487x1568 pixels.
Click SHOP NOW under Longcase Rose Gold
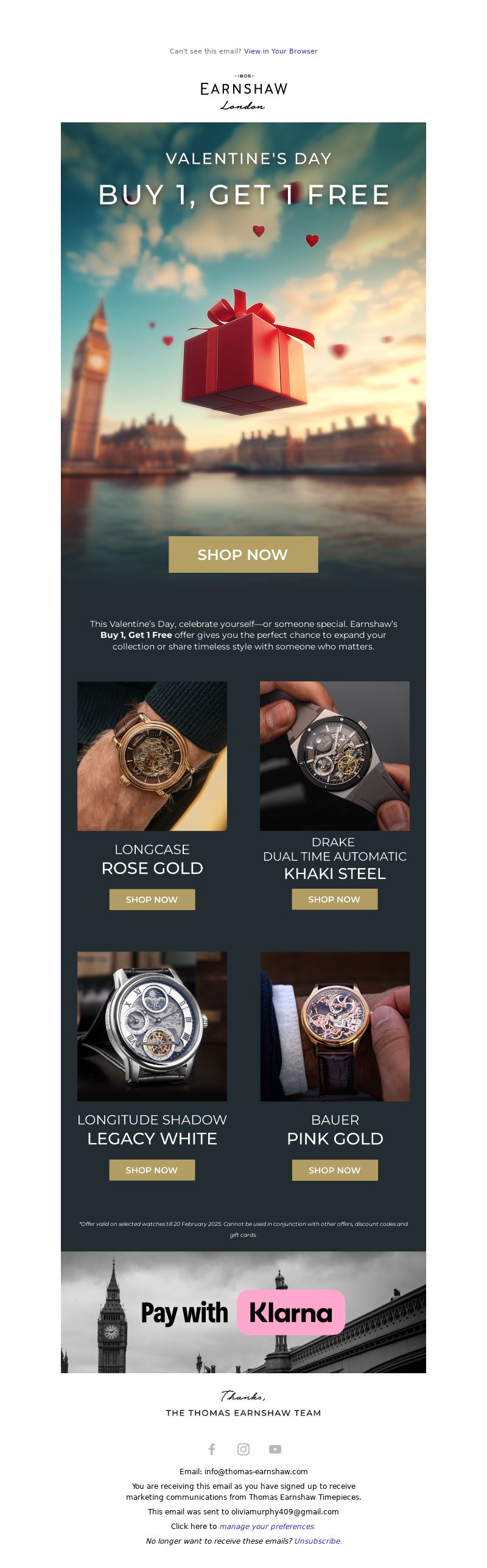pos(152,900)
